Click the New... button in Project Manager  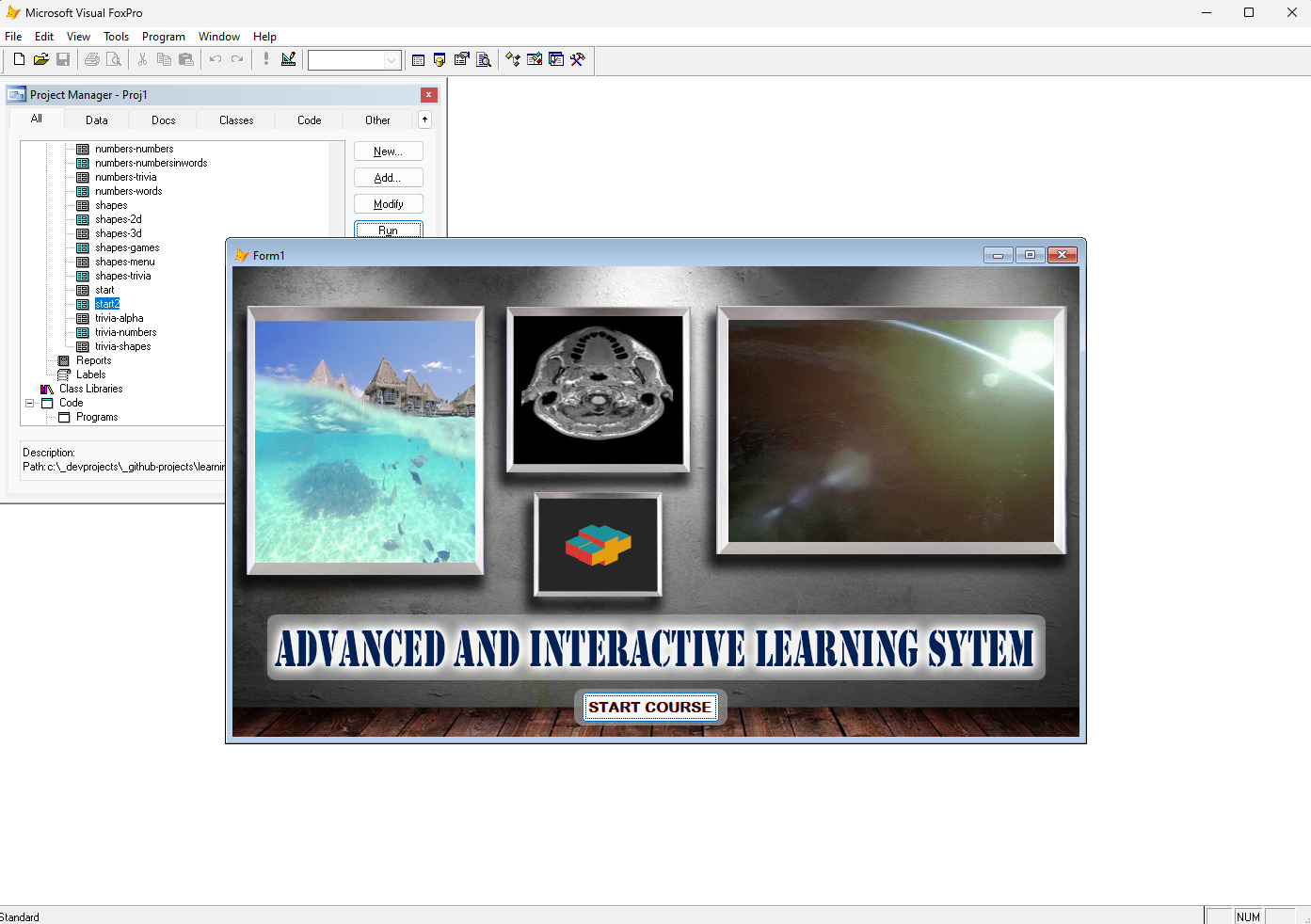click(388, 151)
